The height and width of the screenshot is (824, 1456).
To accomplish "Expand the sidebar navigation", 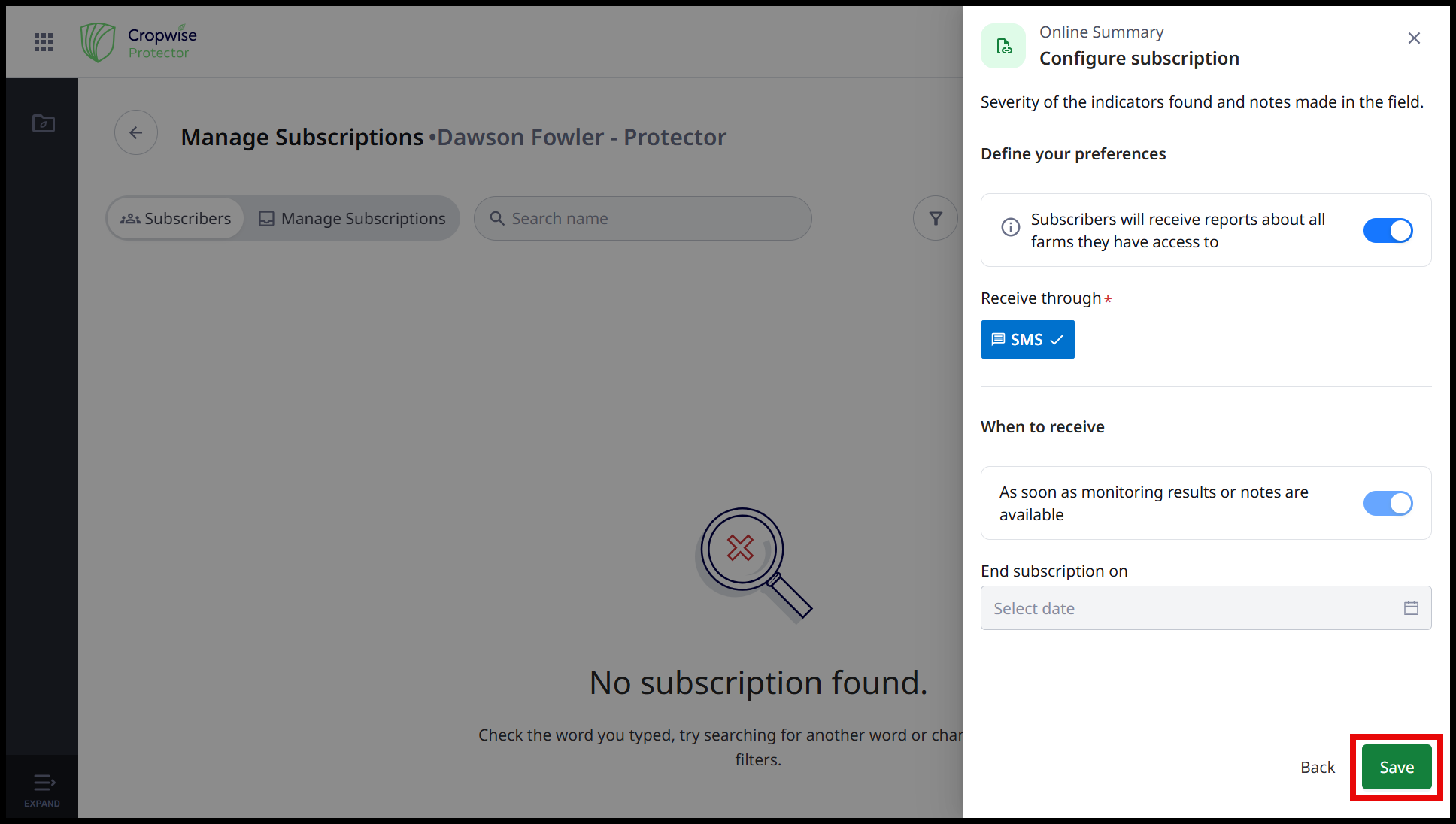I will 42,789.
